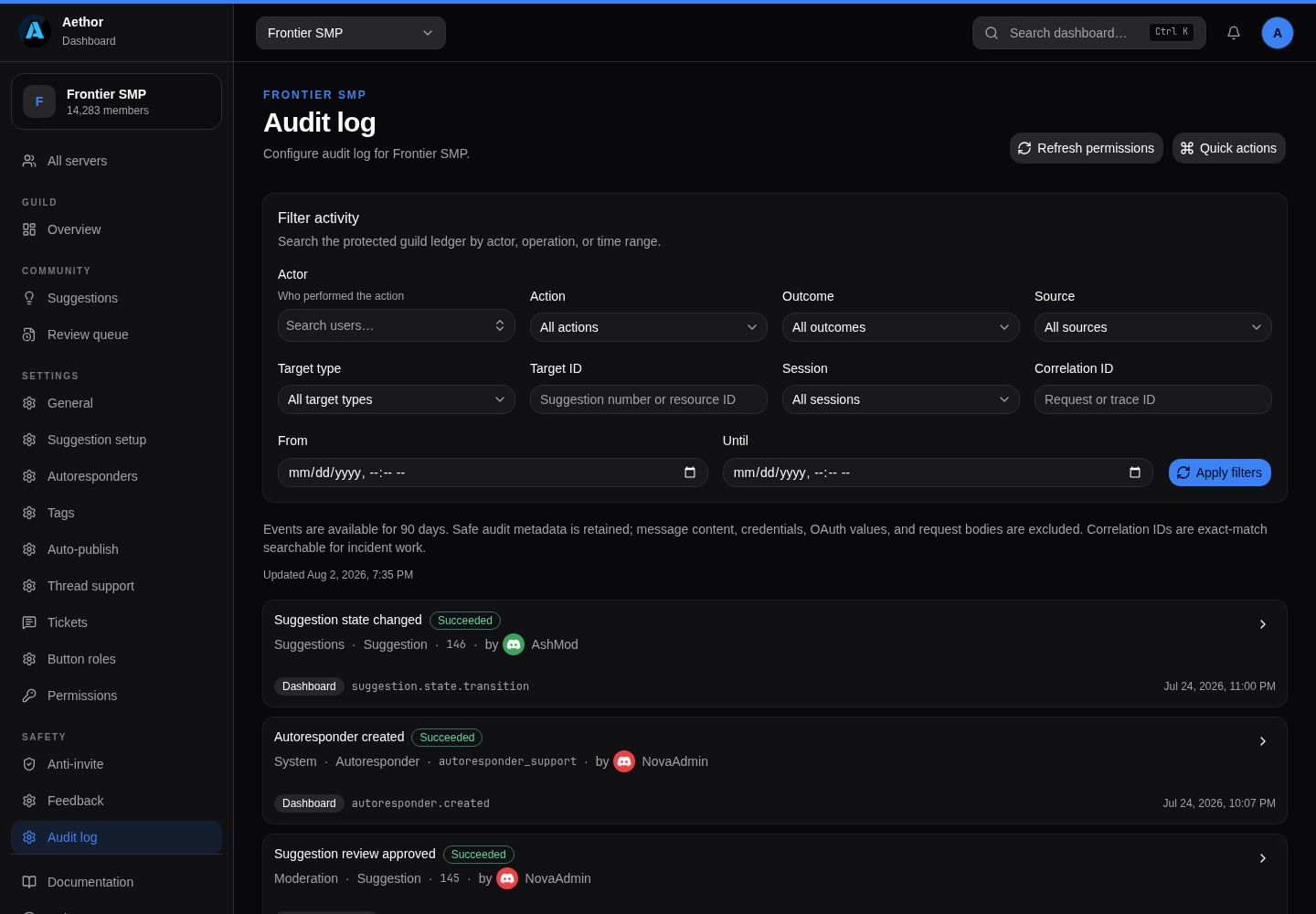Open the Tickets settings
Image resolution: width=1316 pixels, height=914 pixels.
(116, 622)
